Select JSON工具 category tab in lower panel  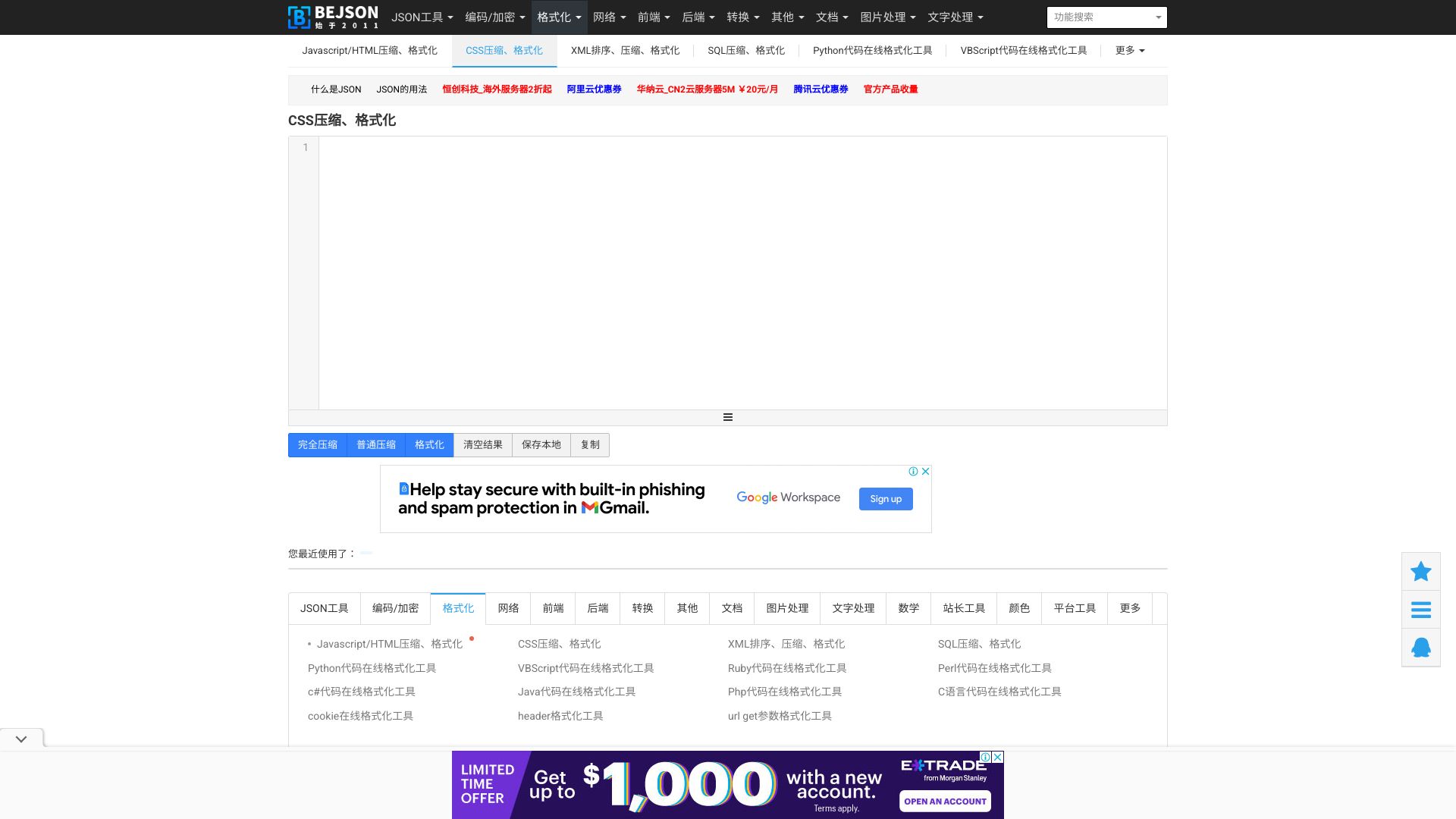point(324,608)
